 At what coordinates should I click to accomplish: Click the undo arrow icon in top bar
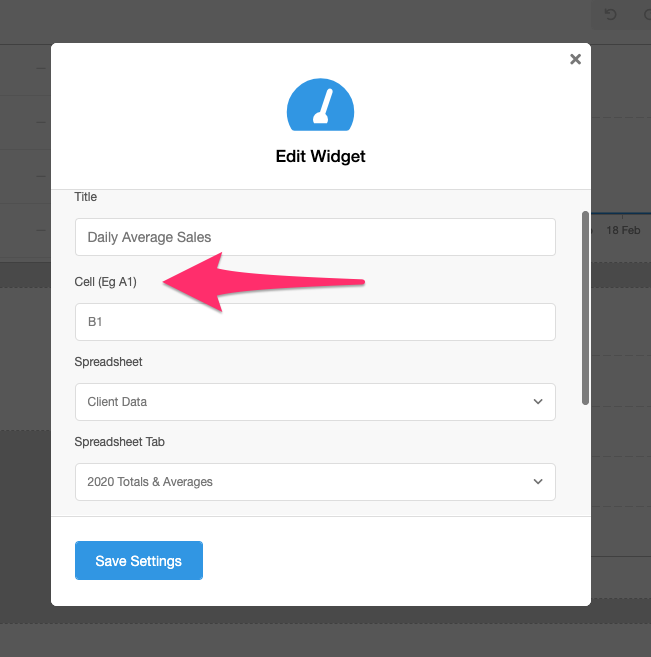coord(610,15)
